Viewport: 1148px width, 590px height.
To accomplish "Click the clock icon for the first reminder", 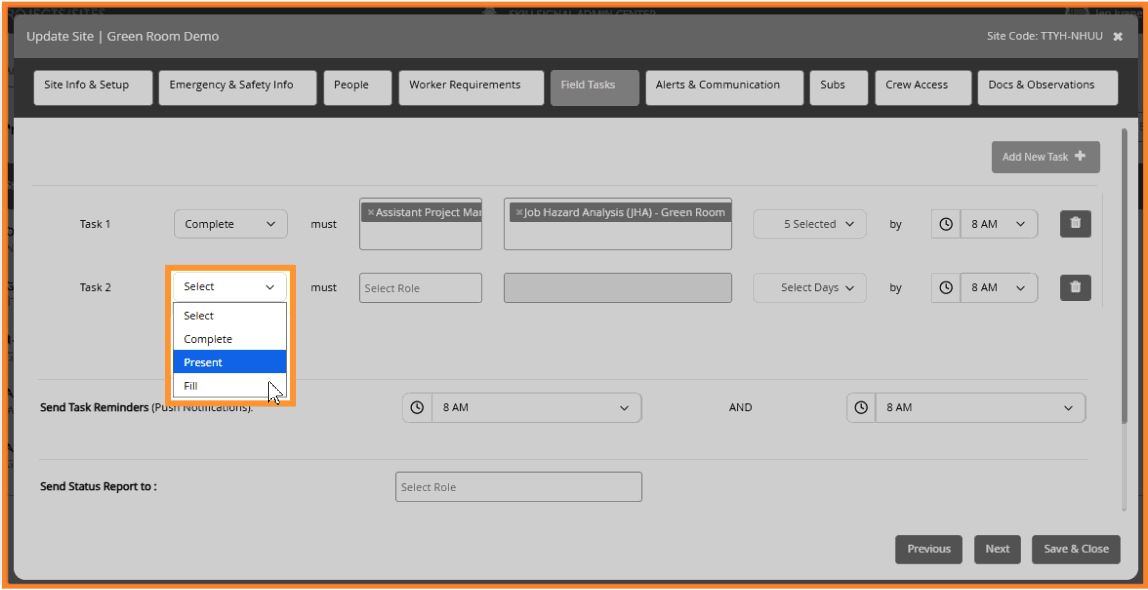I will (x=418, y=407).
